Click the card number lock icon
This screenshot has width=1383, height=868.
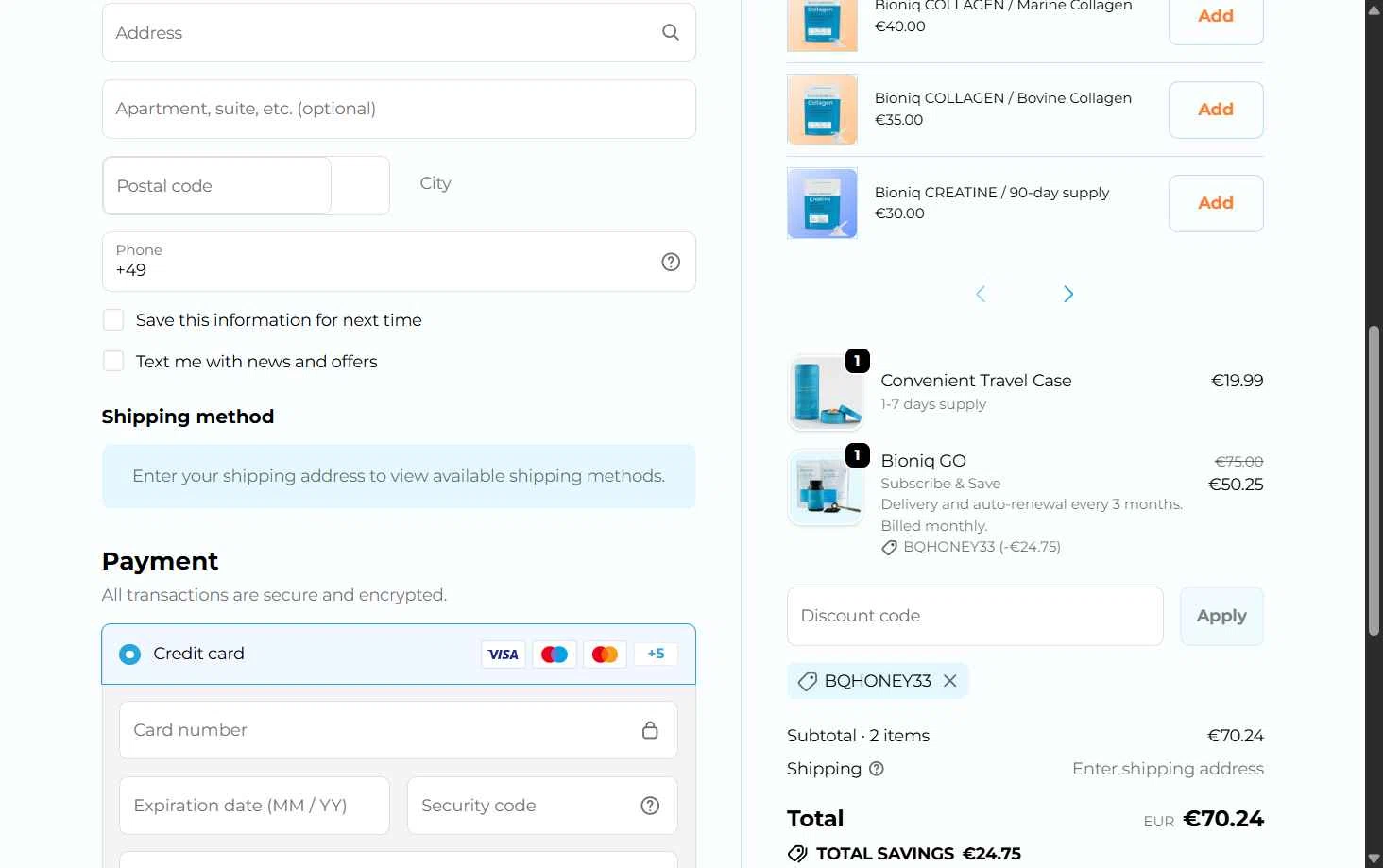tap(650, 730)
